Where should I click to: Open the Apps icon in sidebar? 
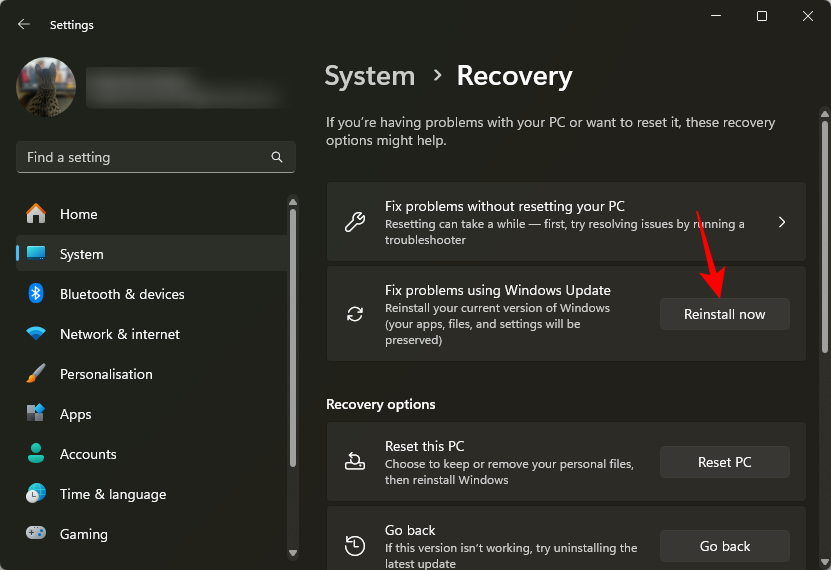pyautogui.click(x=36, y=414)
